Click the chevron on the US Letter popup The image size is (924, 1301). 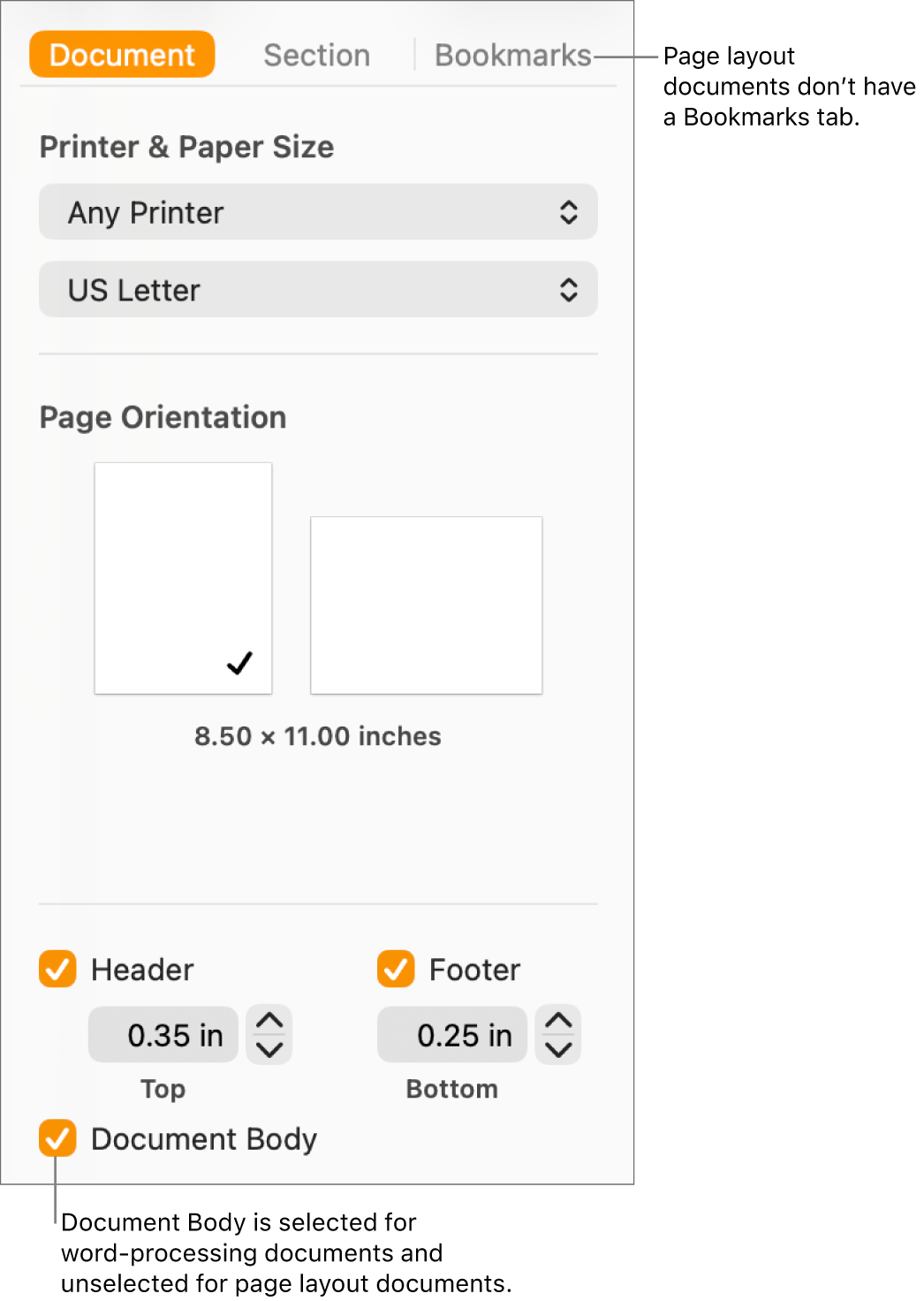click(x=571, y=289)
